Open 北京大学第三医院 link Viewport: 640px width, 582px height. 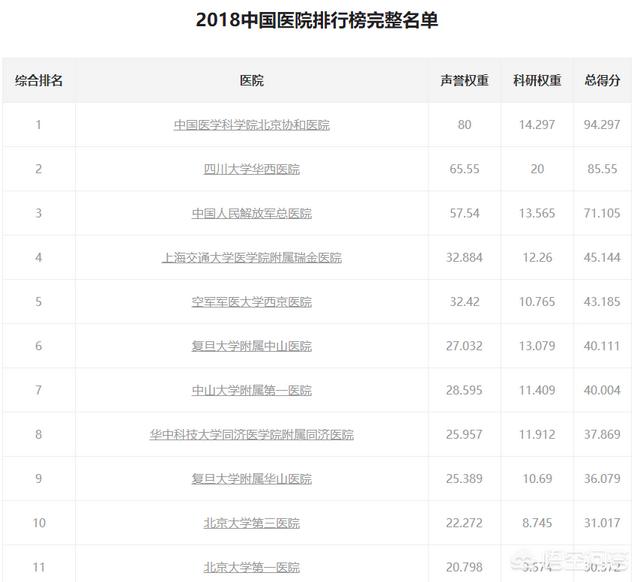[252, 523]
